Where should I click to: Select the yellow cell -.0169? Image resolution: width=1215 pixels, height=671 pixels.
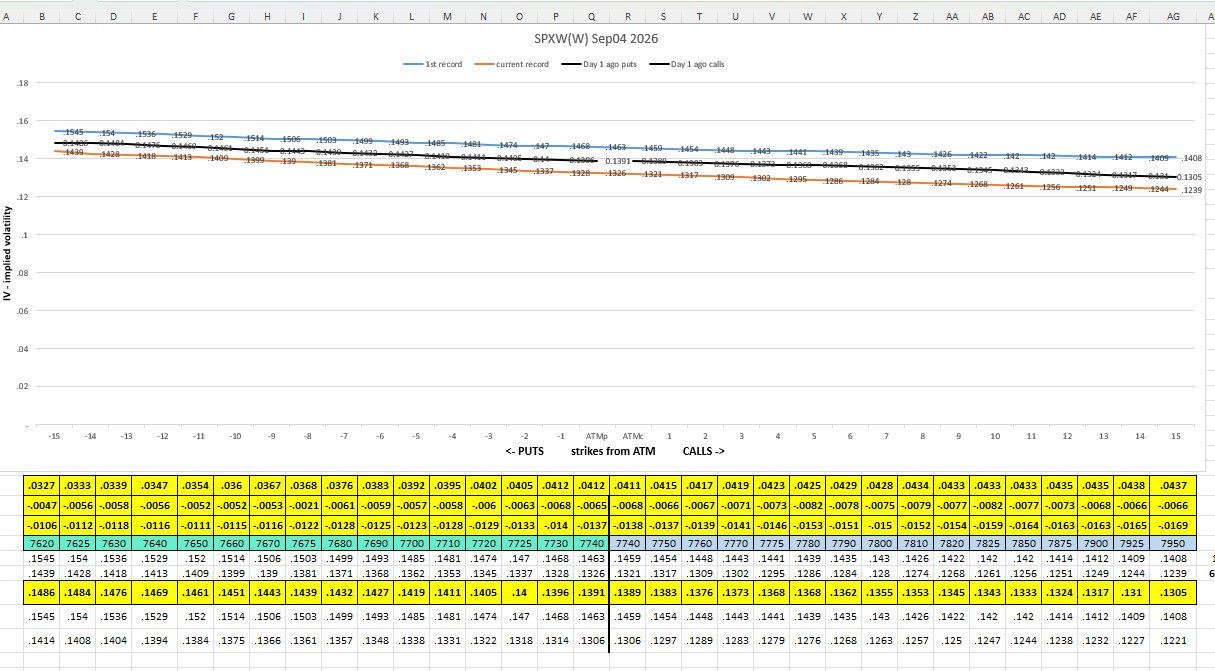(x=1172, y=524)
